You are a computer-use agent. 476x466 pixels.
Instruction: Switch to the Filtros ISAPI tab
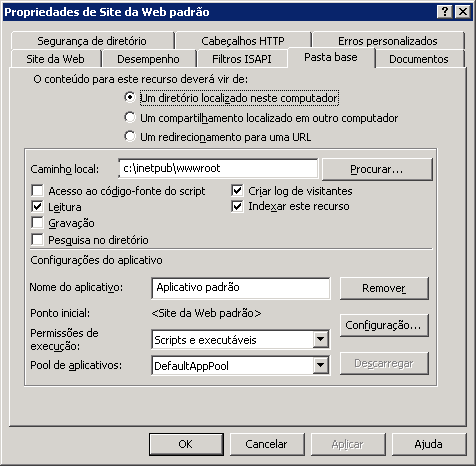[242, 59]
